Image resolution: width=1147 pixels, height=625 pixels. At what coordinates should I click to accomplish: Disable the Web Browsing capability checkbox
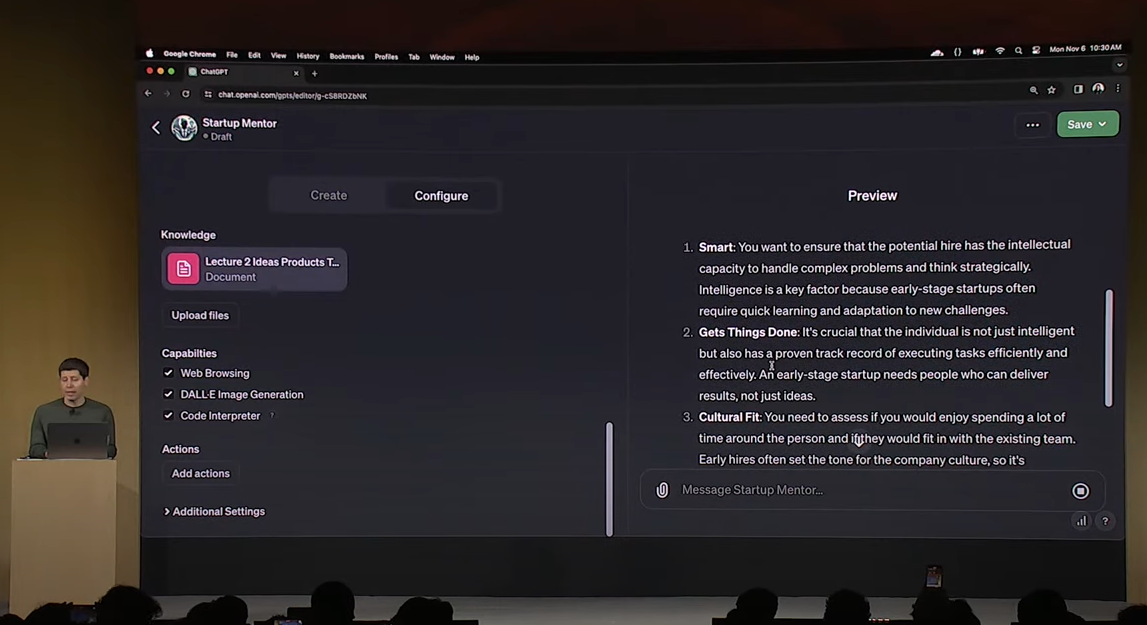tap(168, 373)
